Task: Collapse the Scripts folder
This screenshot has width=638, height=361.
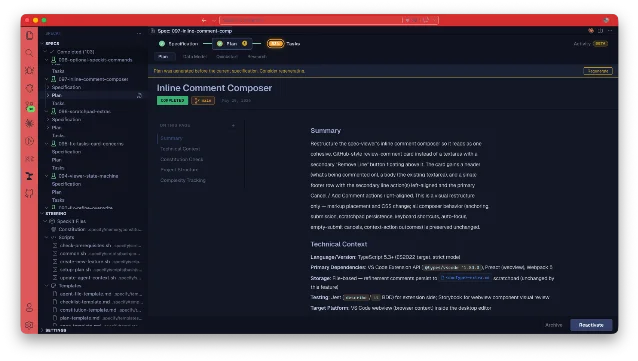Action: coord(47,237)
